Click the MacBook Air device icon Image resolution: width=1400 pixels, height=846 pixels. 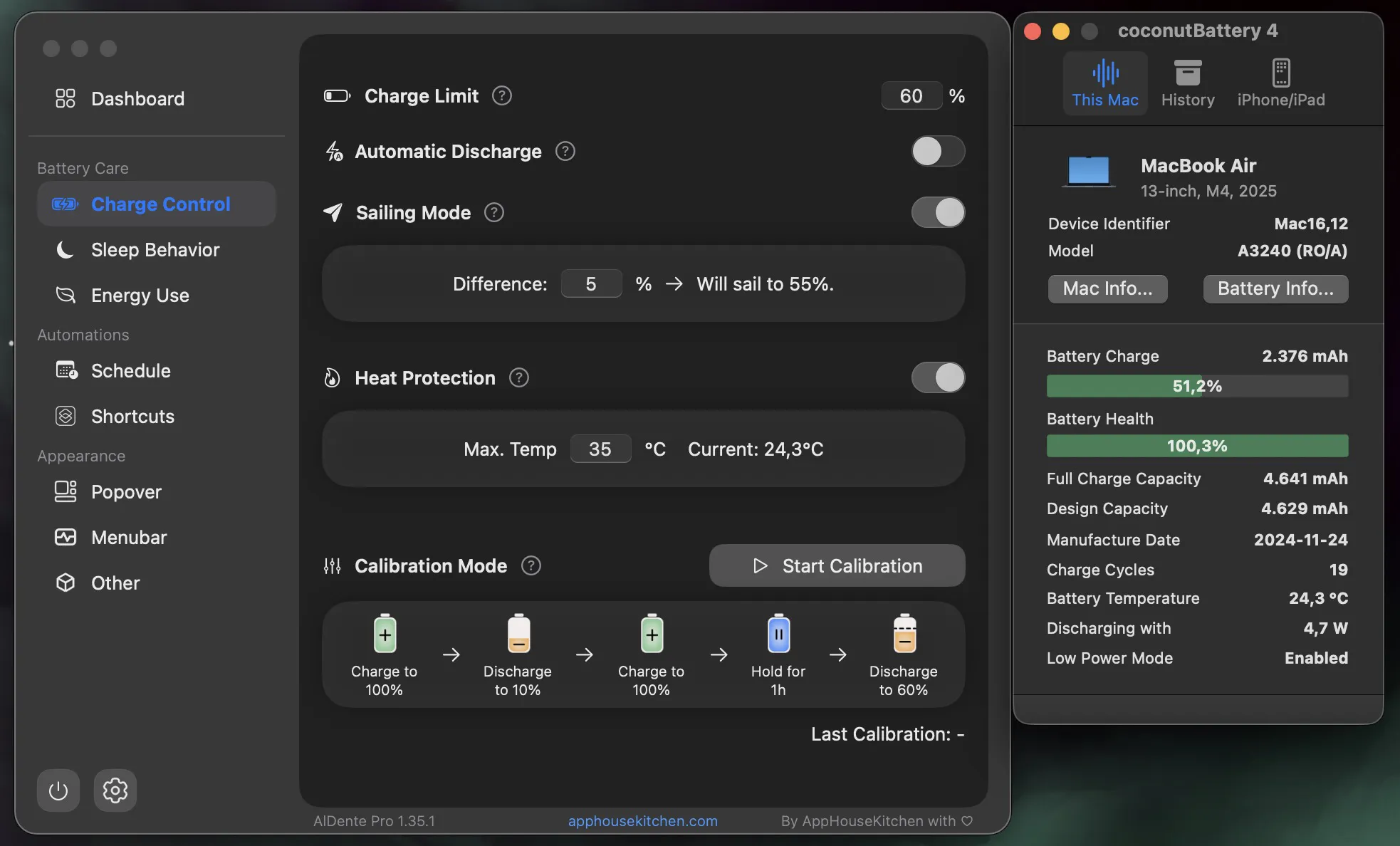pos(1088,172)
